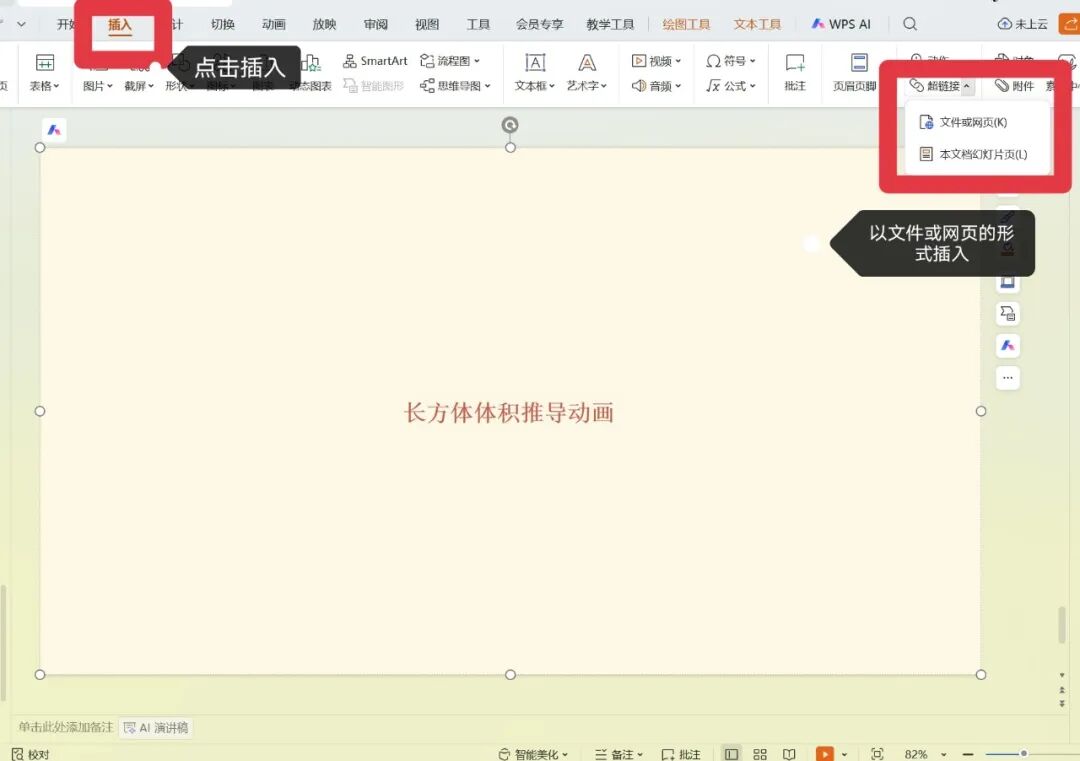This screenshot has height=761, width=1080.
Task: Enable normal view mode
Action: coord(733,753)
